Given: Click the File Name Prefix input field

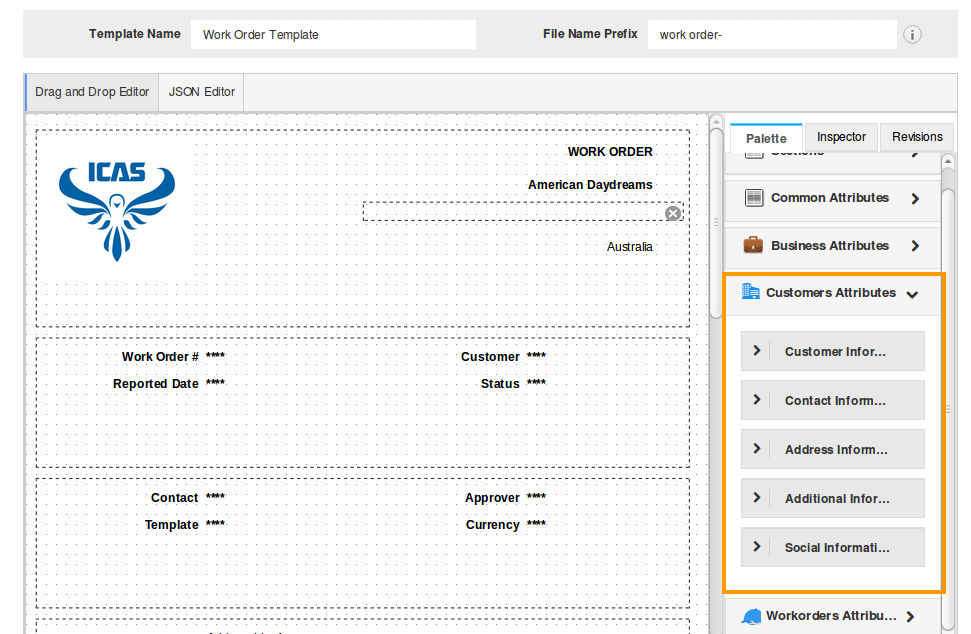Looking at the screenshot, I should [x=772, y=35].
